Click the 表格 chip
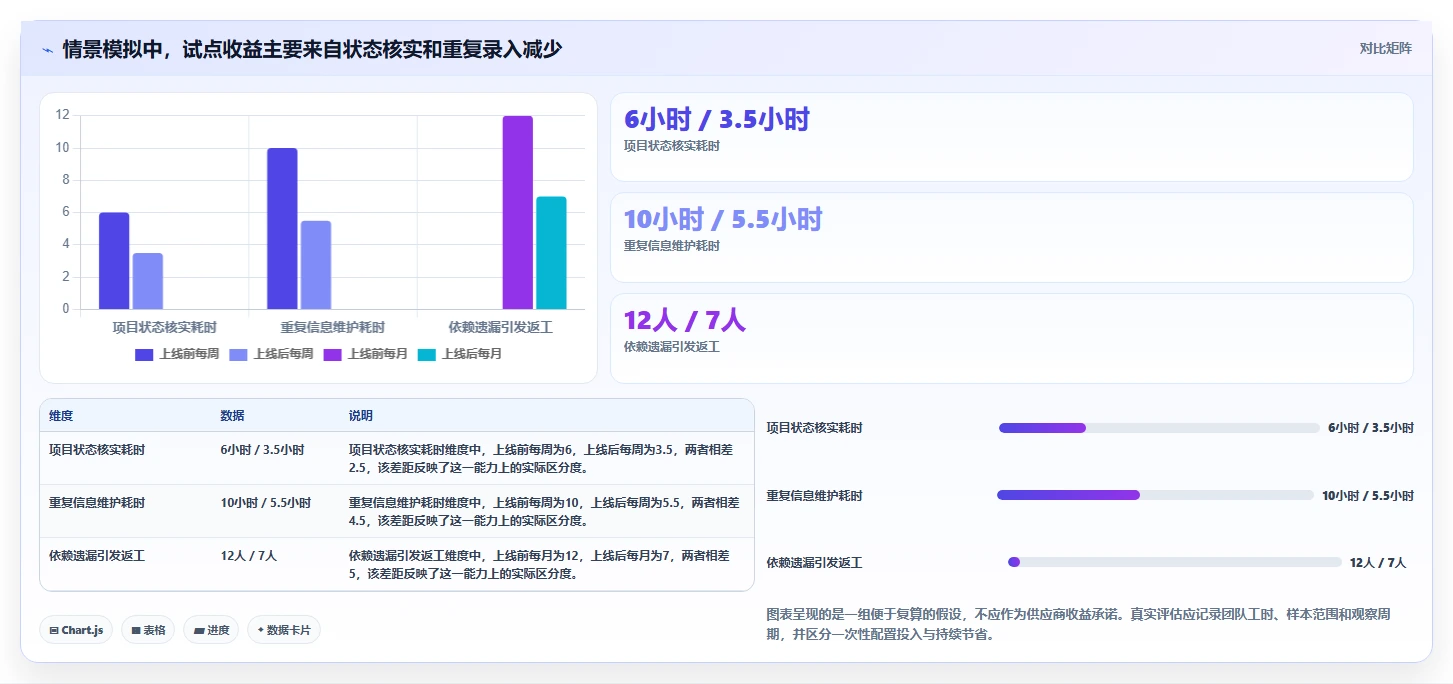The height and width of the screenshot is (684, 1453). [x=148, y=630]
